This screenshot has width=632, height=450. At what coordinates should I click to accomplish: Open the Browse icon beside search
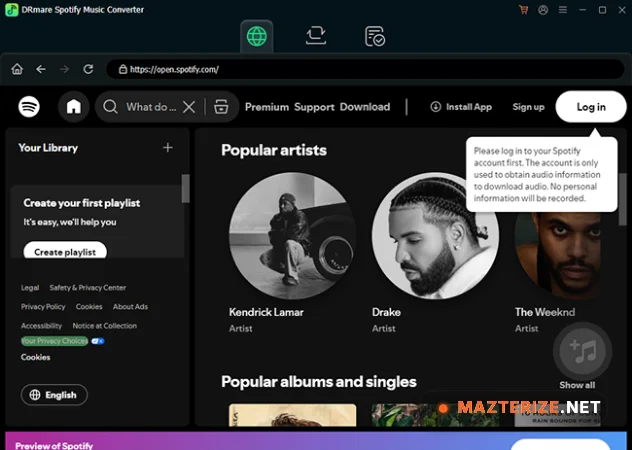[x=221, y=107]
